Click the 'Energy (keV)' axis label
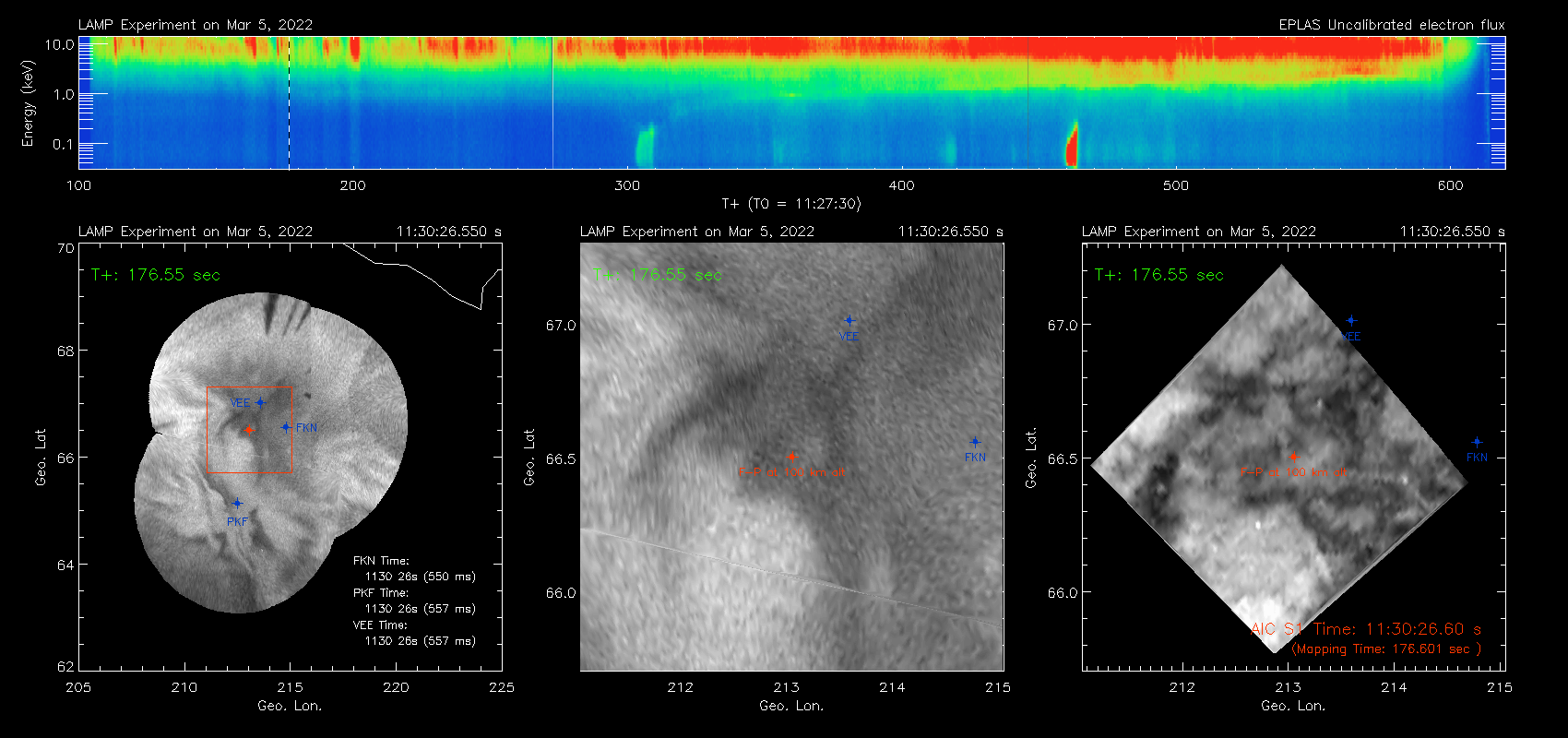The image size is (1568, 738). click(x=29, y=103)
